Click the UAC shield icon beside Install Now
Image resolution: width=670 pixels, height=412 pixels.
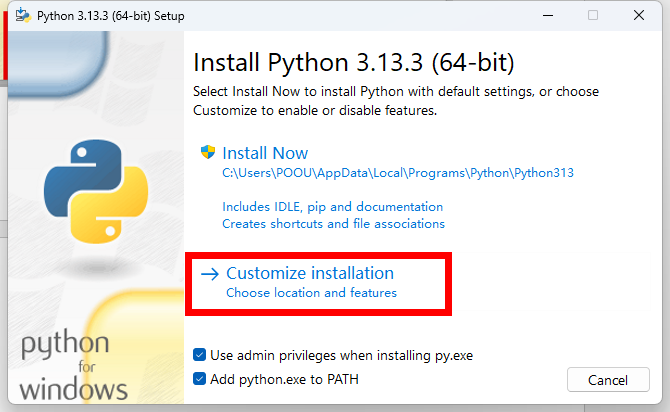[x=208, y=152]
